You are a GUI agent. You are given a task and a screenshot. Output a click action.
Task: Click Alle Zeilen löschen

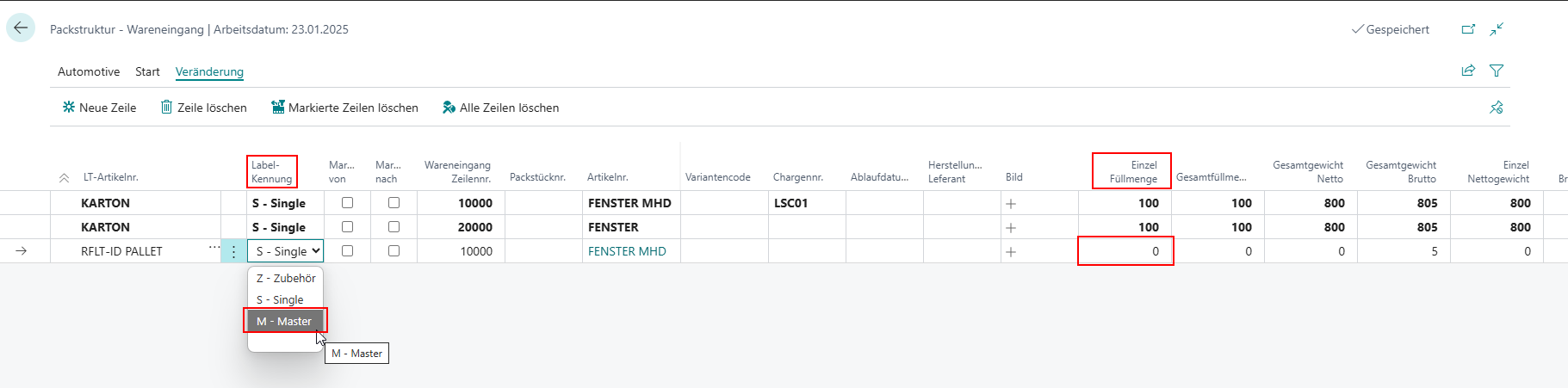(500, 108)
